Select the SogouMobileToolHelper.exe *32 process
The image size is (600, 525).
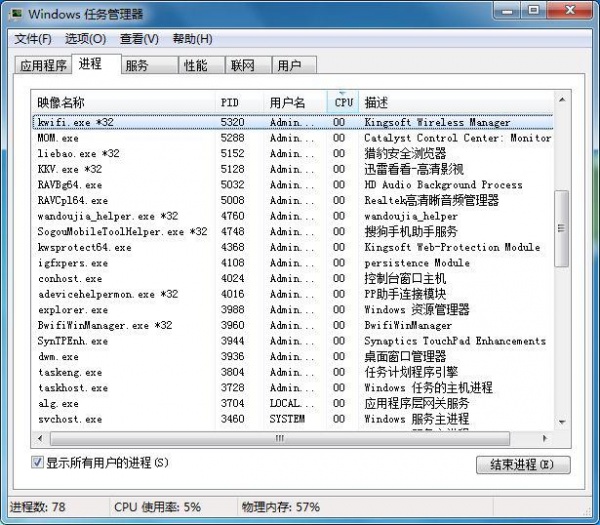click(x=293, y=232)
